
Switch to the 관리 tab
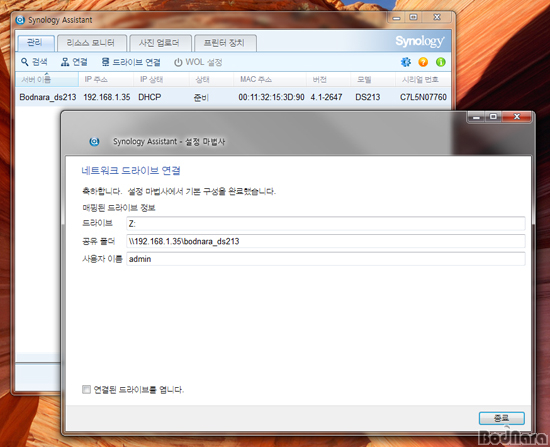[x=36, y=43]
